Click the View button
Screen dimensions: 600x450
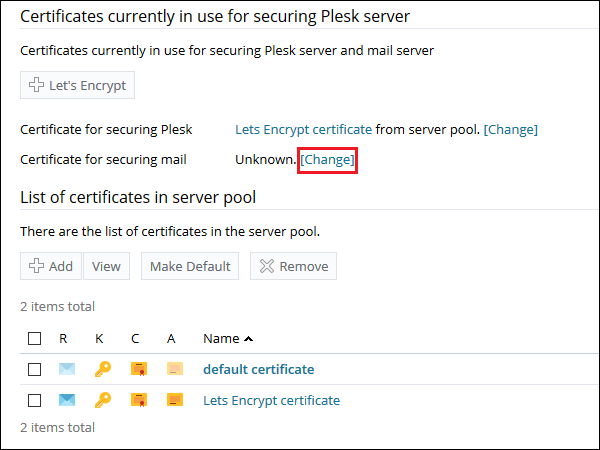tap(107, 266)
